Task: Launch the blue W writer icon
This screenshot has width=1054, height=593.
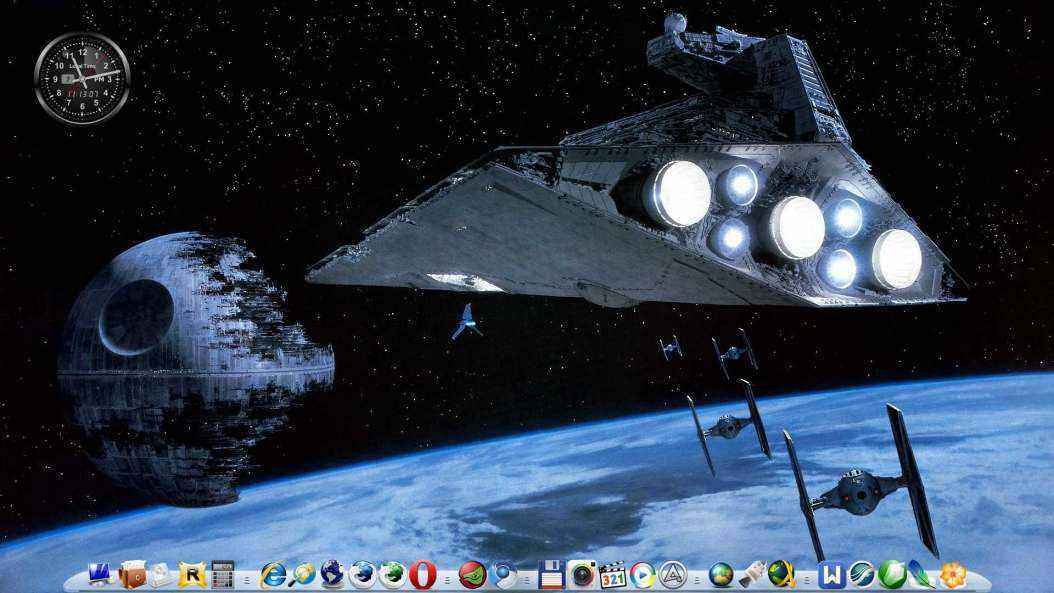Action: click(x=832, y=575)
